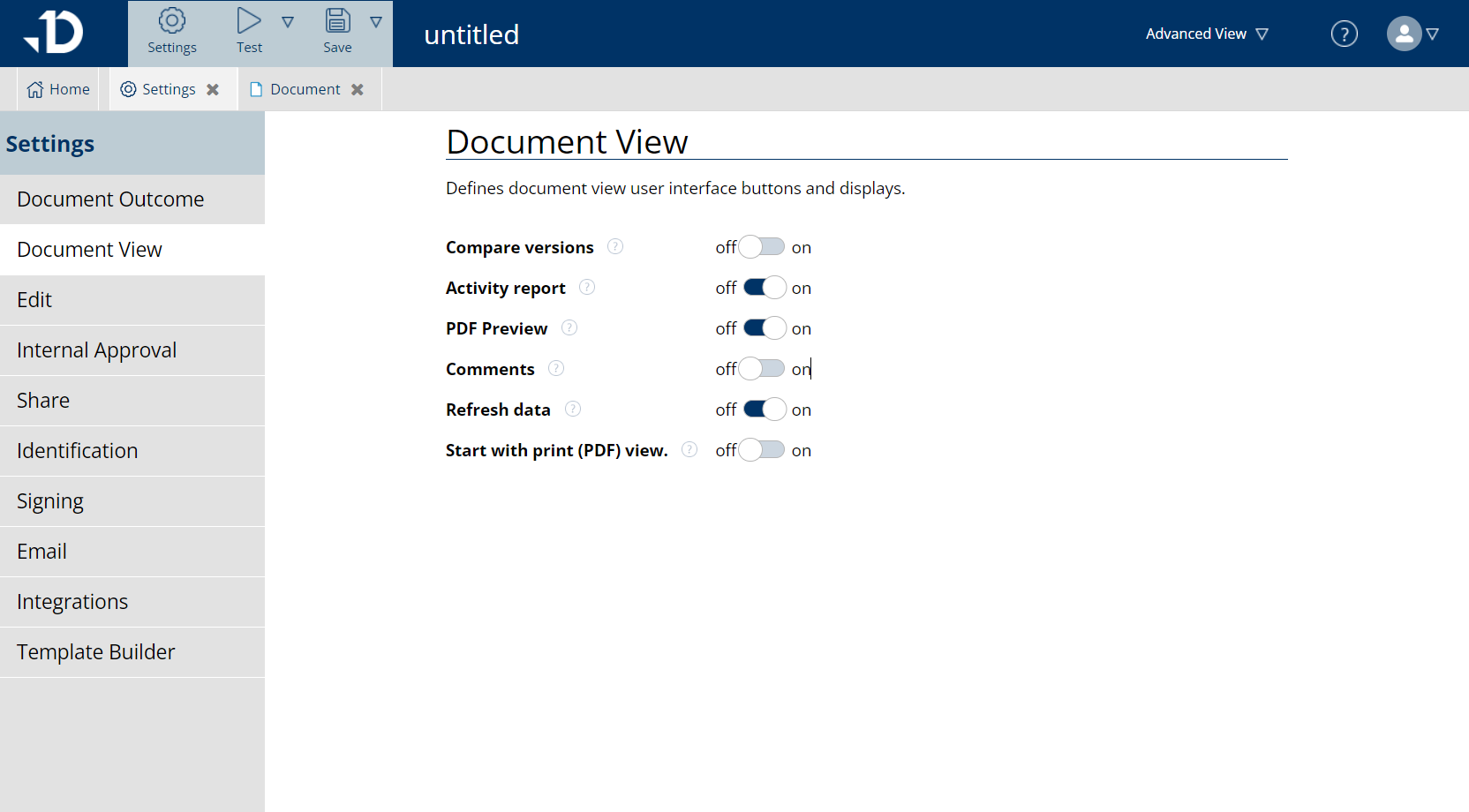Click the Home icon on the Home tab
The height and width of the screenshot is (812, 1469).
coord(34,88)
